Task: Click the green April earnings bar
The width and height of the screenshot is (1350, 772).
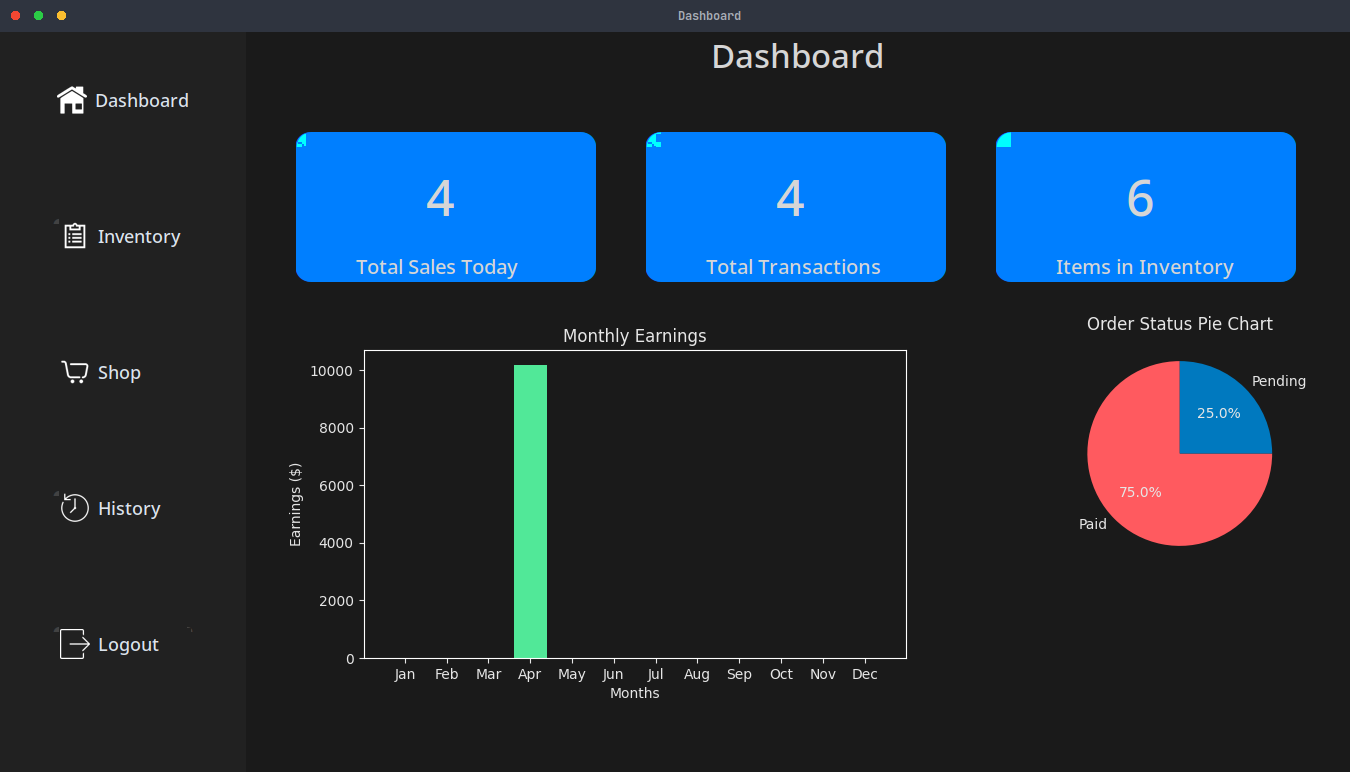Action: coord(530,512)
